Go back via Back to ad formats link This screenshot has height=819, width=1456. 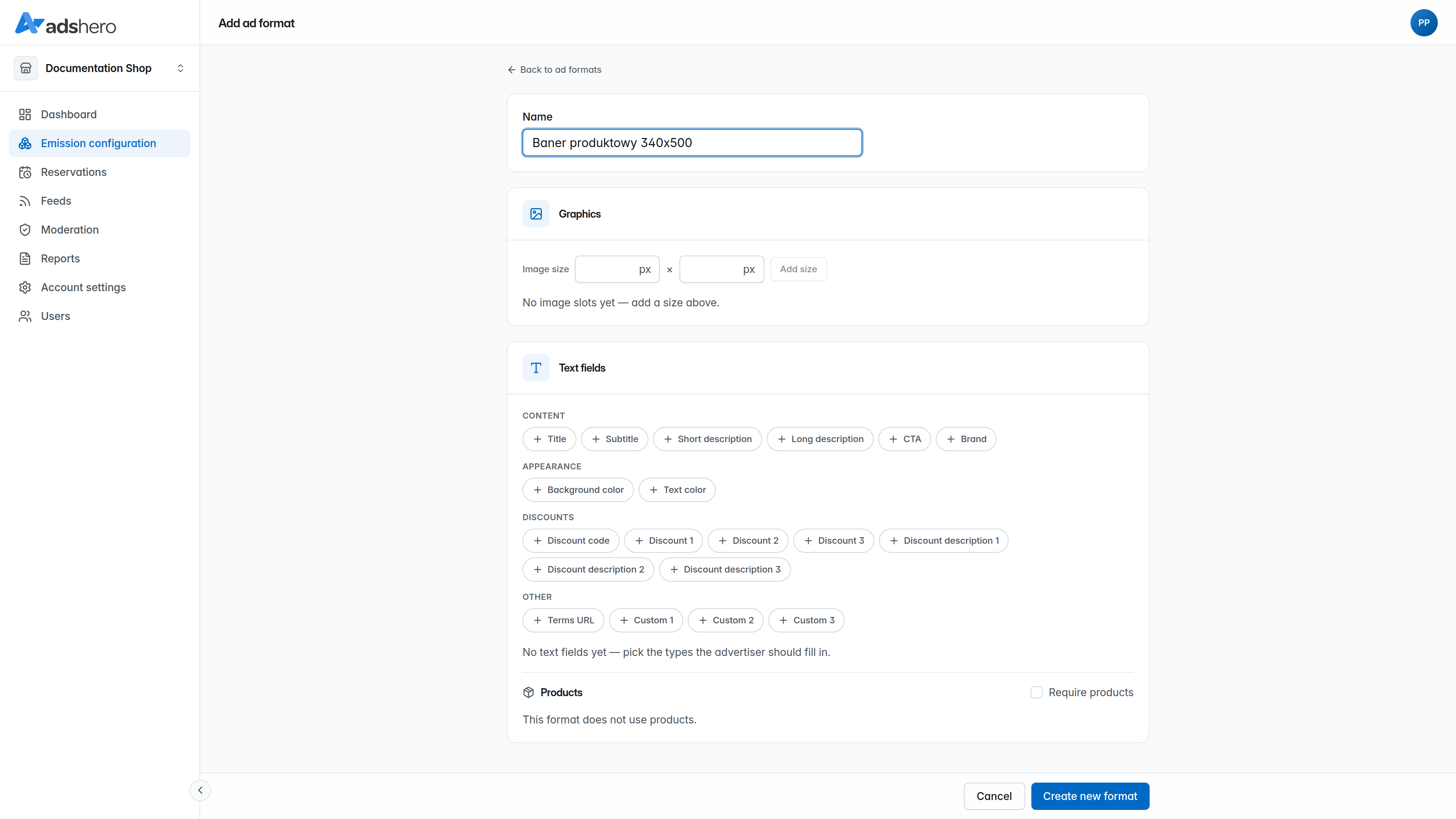[x=554, y=69]
